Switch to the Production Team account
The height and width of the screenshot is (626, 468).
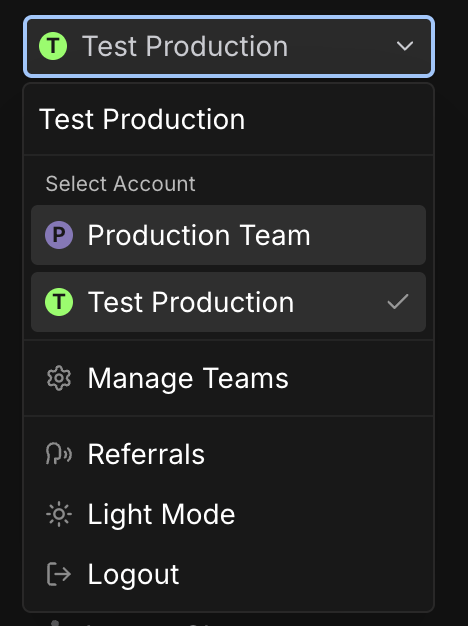click(x=228, y=235)
